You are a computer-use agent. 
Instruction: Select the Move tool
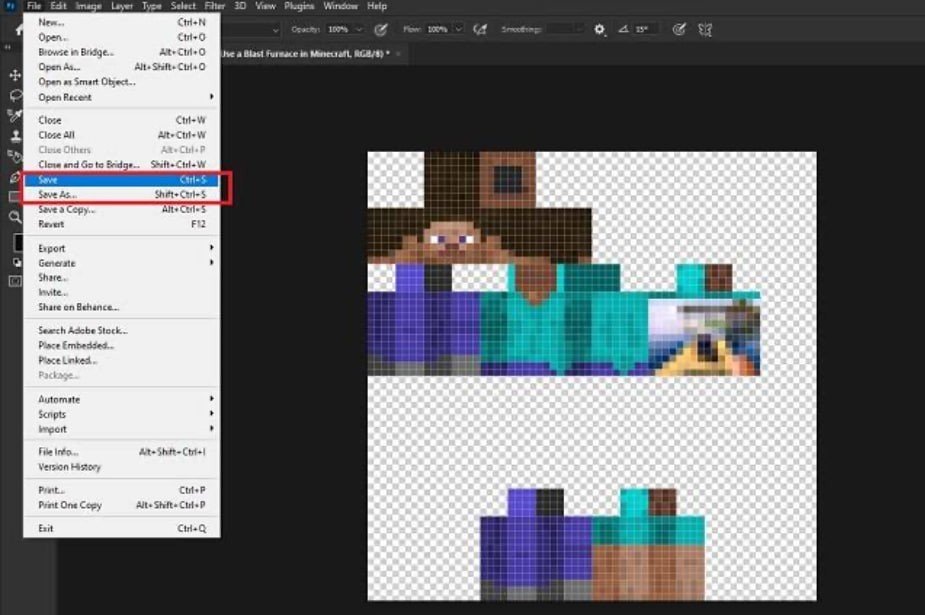pyautogui.click(x=15, y=75)
